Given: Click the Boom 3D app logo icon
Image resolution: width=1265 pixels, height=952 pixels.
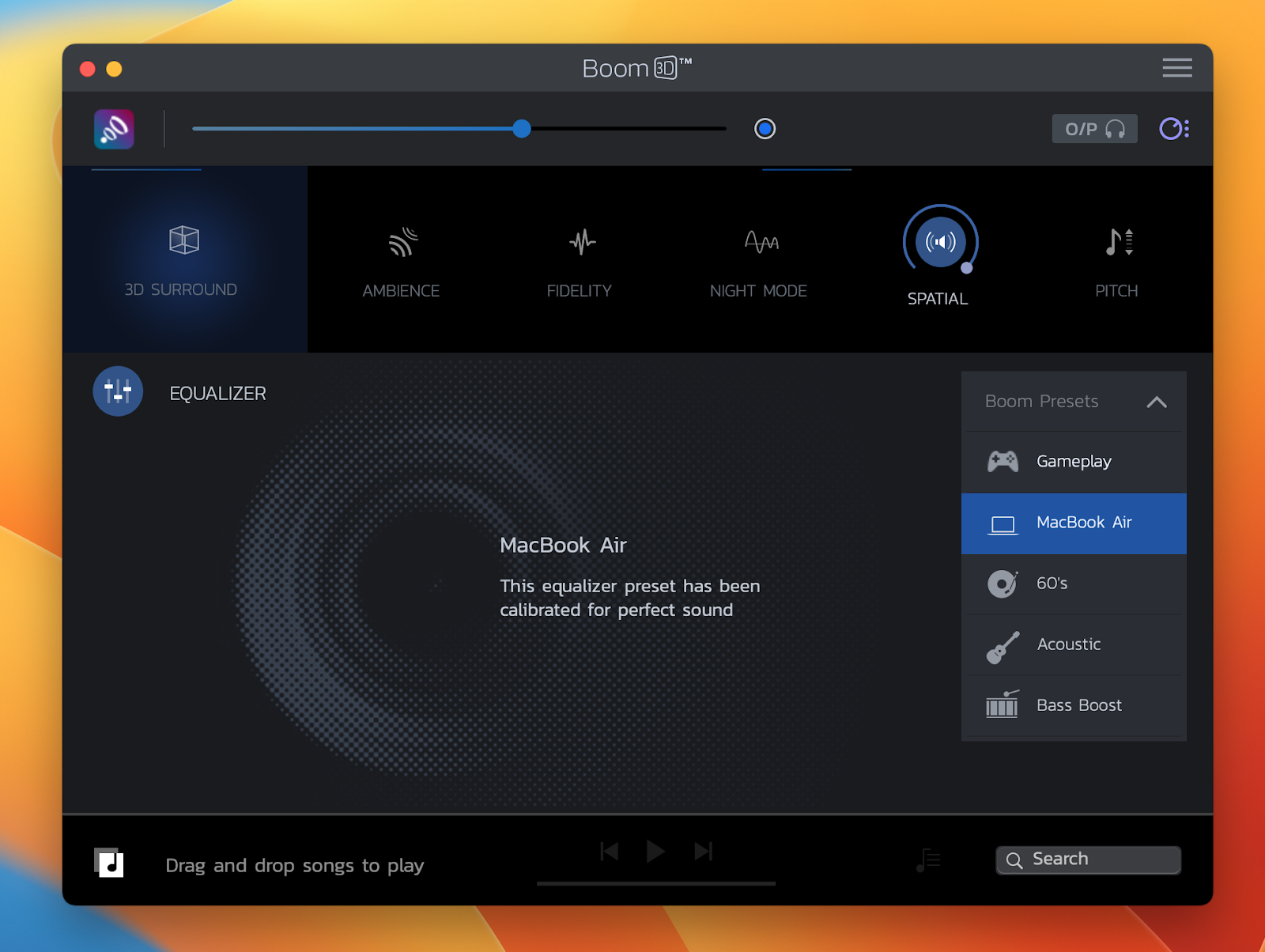Looking at the screenshot, I should click(x=112, y=128).
